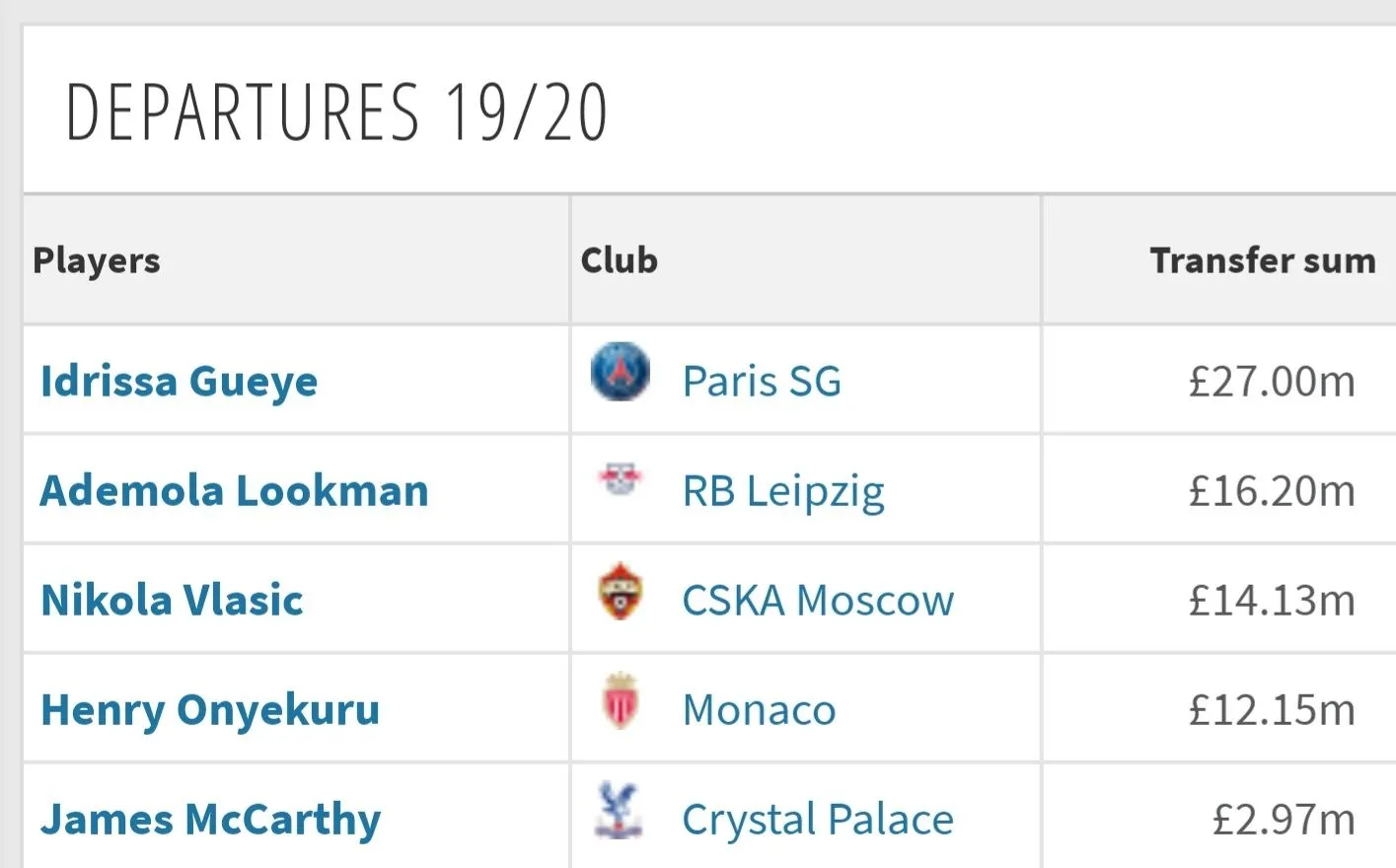The image size is (1396, 868).
Task: Click the £27.00m transfer fee
Action: click(x=1271, y=382)
